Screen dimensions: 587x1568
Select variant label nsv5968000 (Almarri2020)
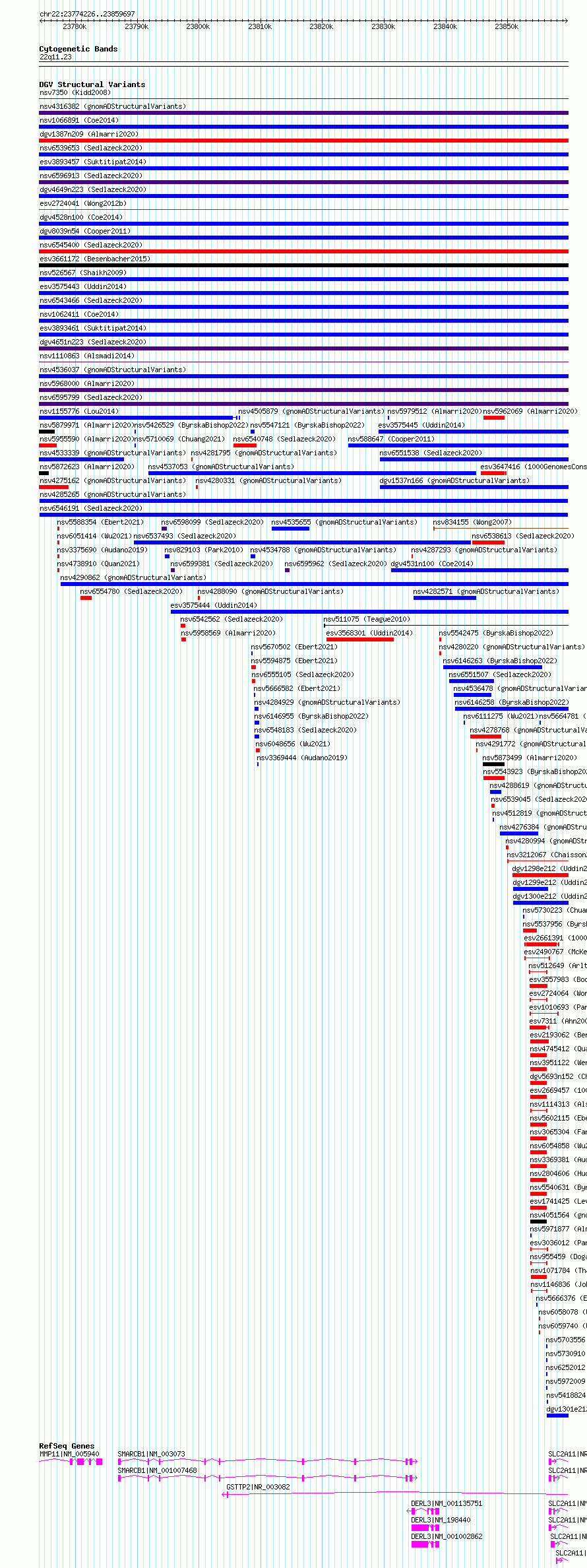[87, 383]
